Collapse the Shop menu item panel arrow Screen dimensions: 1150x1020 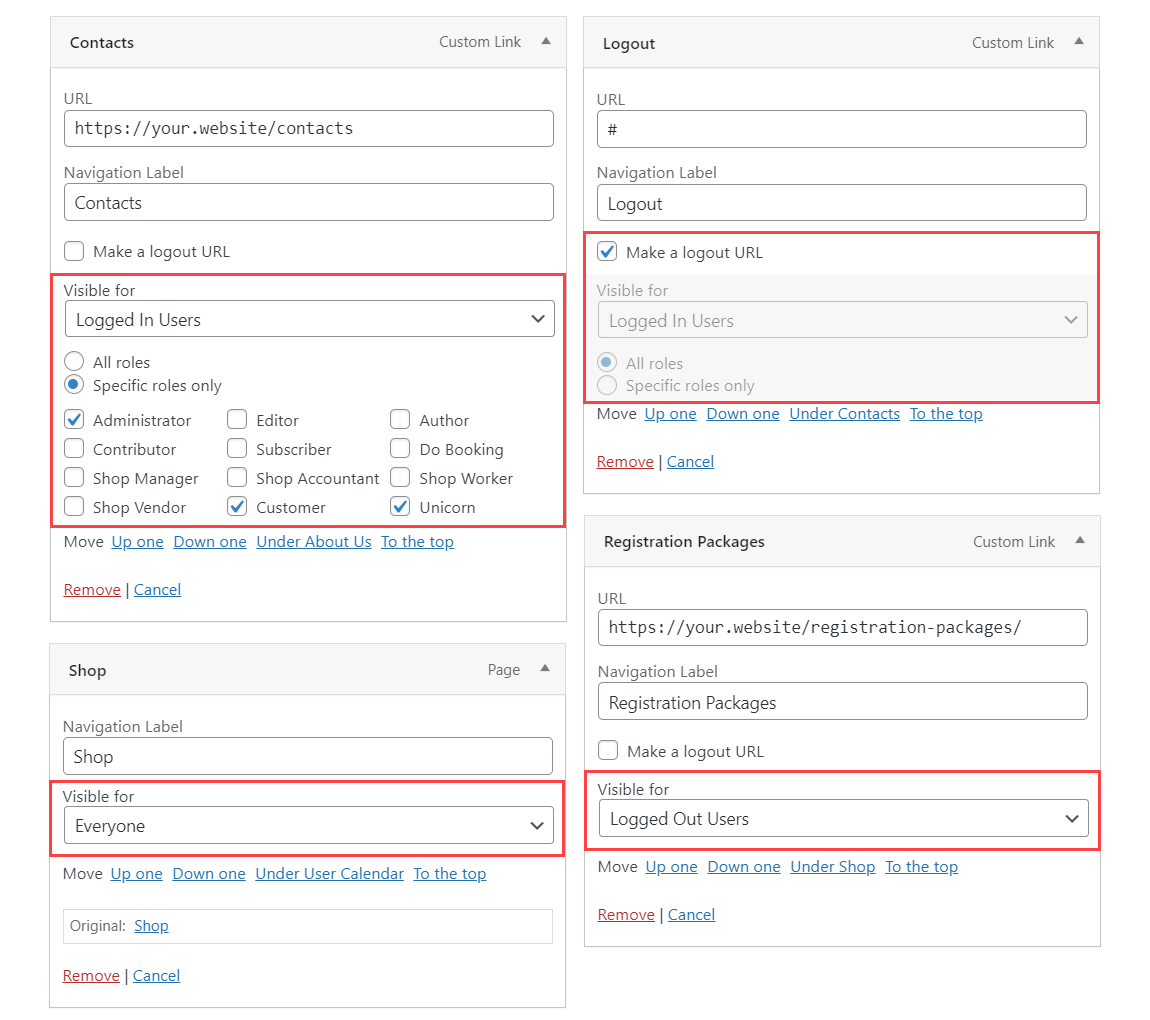545,668
